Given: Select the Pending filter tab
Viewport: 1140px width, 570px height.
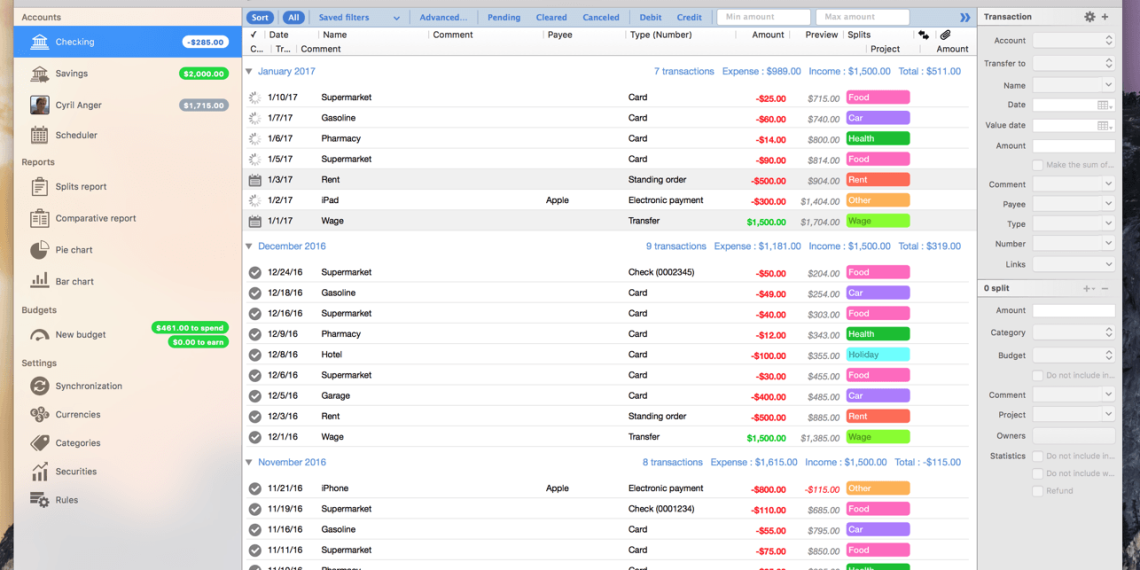Looking at the screenshot, I should click(504, 17).
